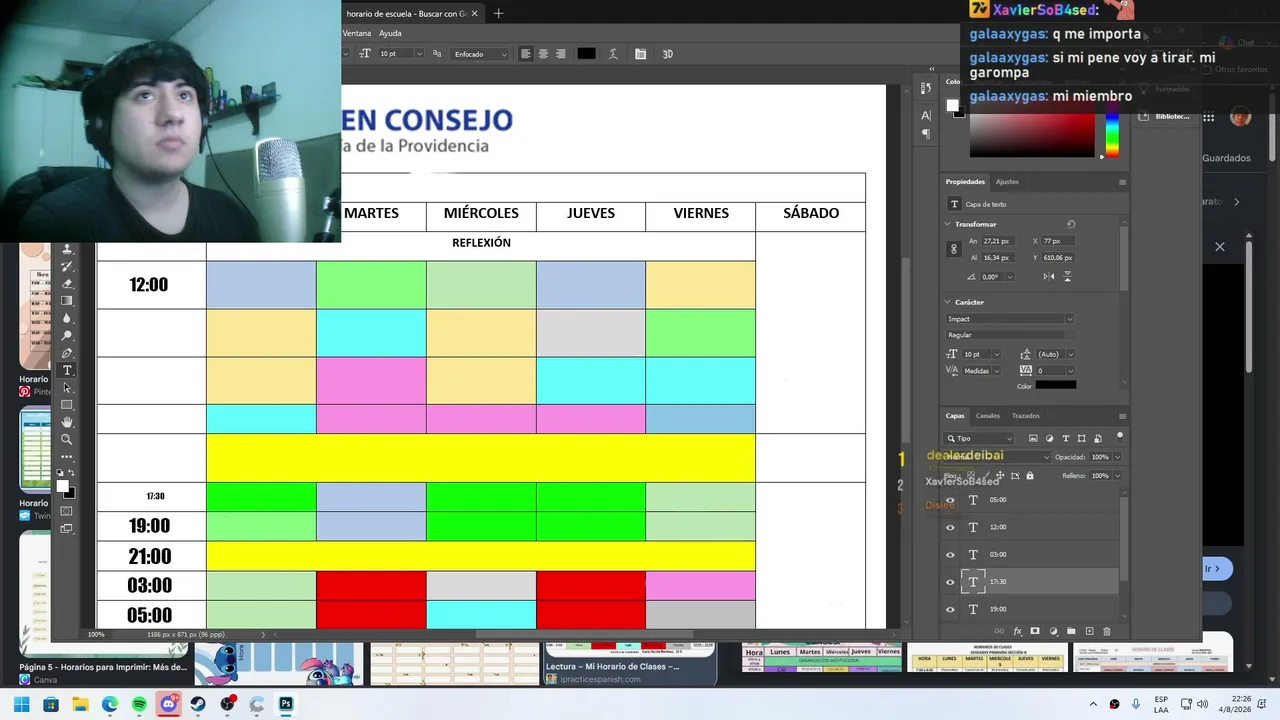1280x720 pixels.
Task: Open font size dropdown in Properties
Action: point(996,354)
